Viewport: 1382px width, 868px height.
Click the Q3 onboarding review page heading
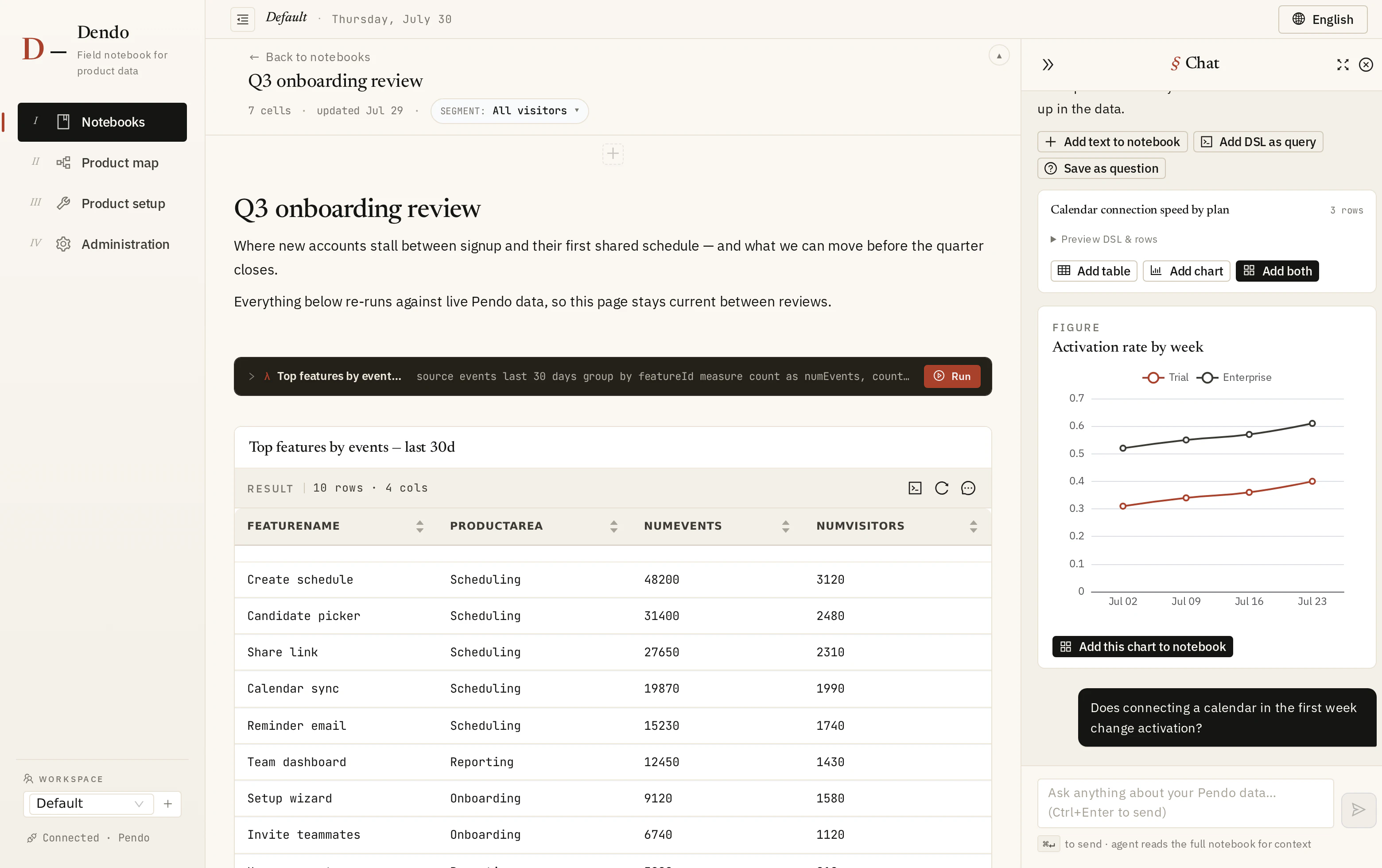tap(357, 208)
